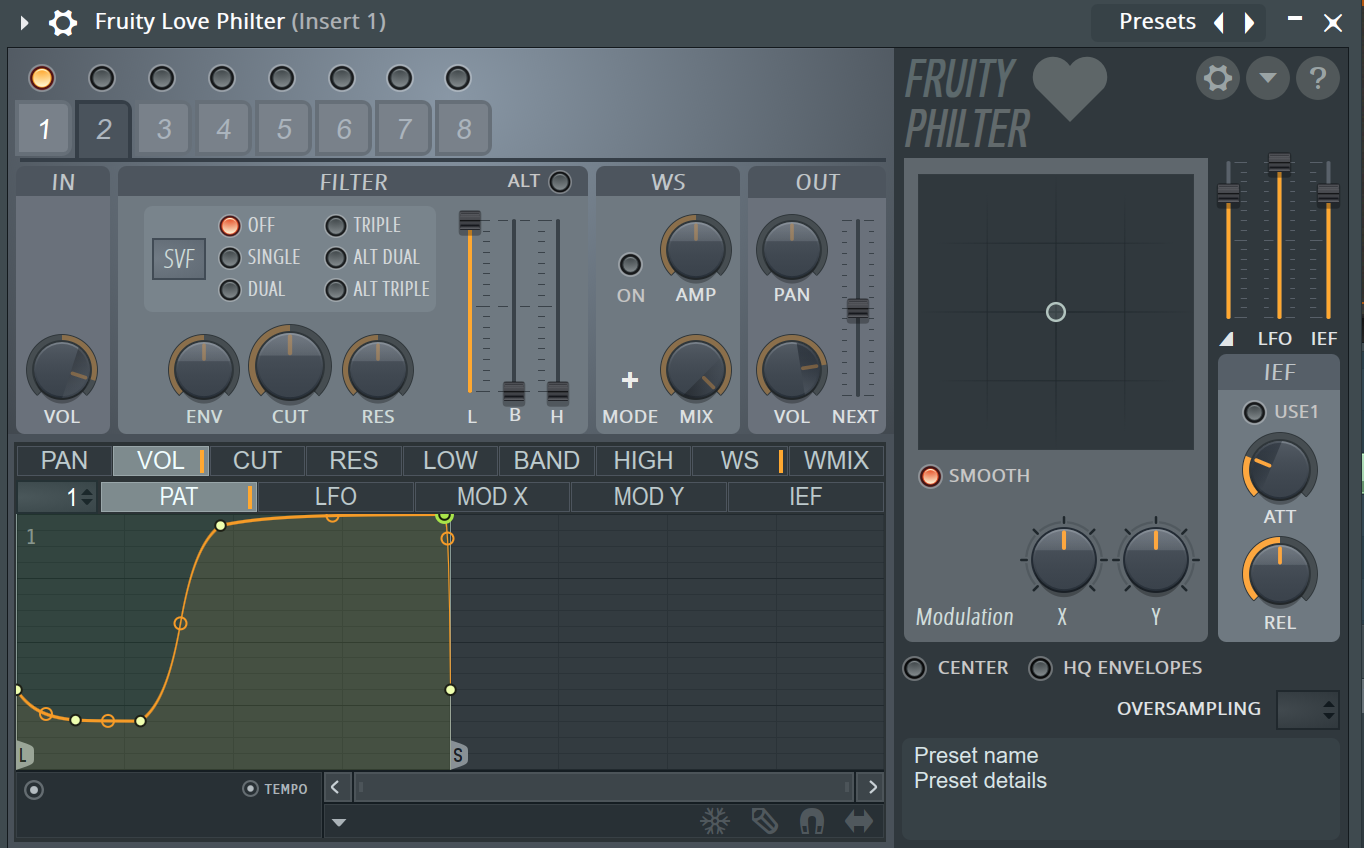Toggle the SMOOTH modulation option
The width and height of the screenshot is (1364, 848).
point(930,476)
